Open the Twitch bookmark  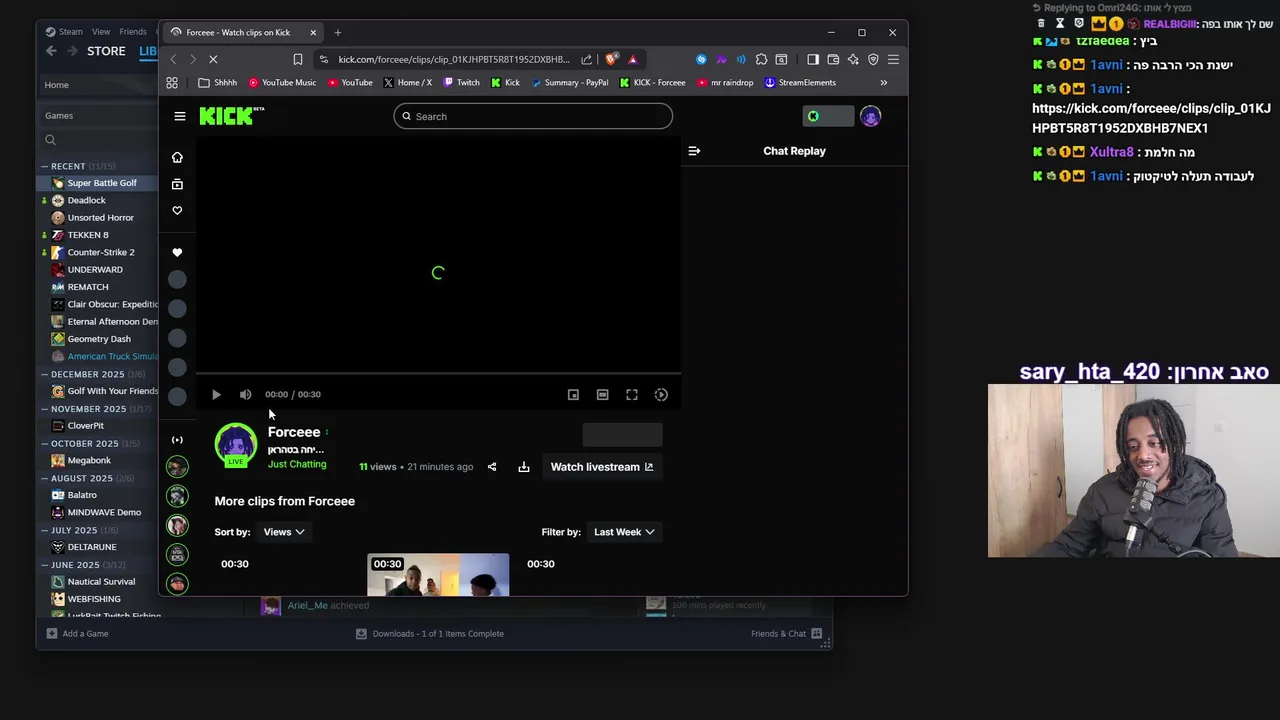click(461, 83)
